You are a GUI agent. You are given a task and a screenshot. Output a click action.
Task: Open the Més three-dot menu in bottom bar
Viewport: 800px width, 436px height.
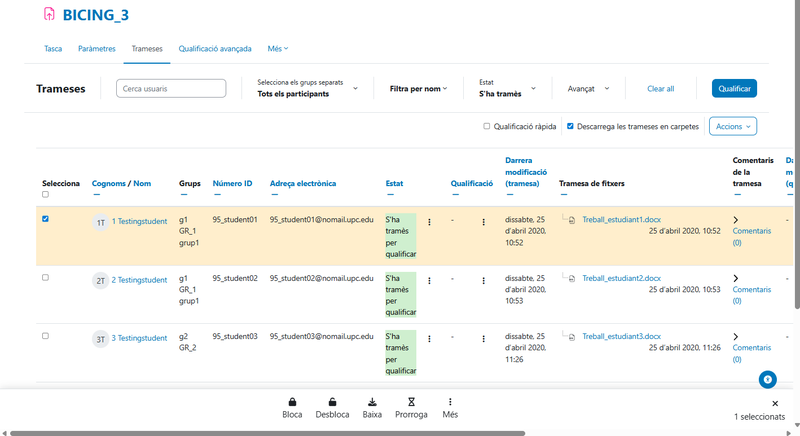point(450,401)
